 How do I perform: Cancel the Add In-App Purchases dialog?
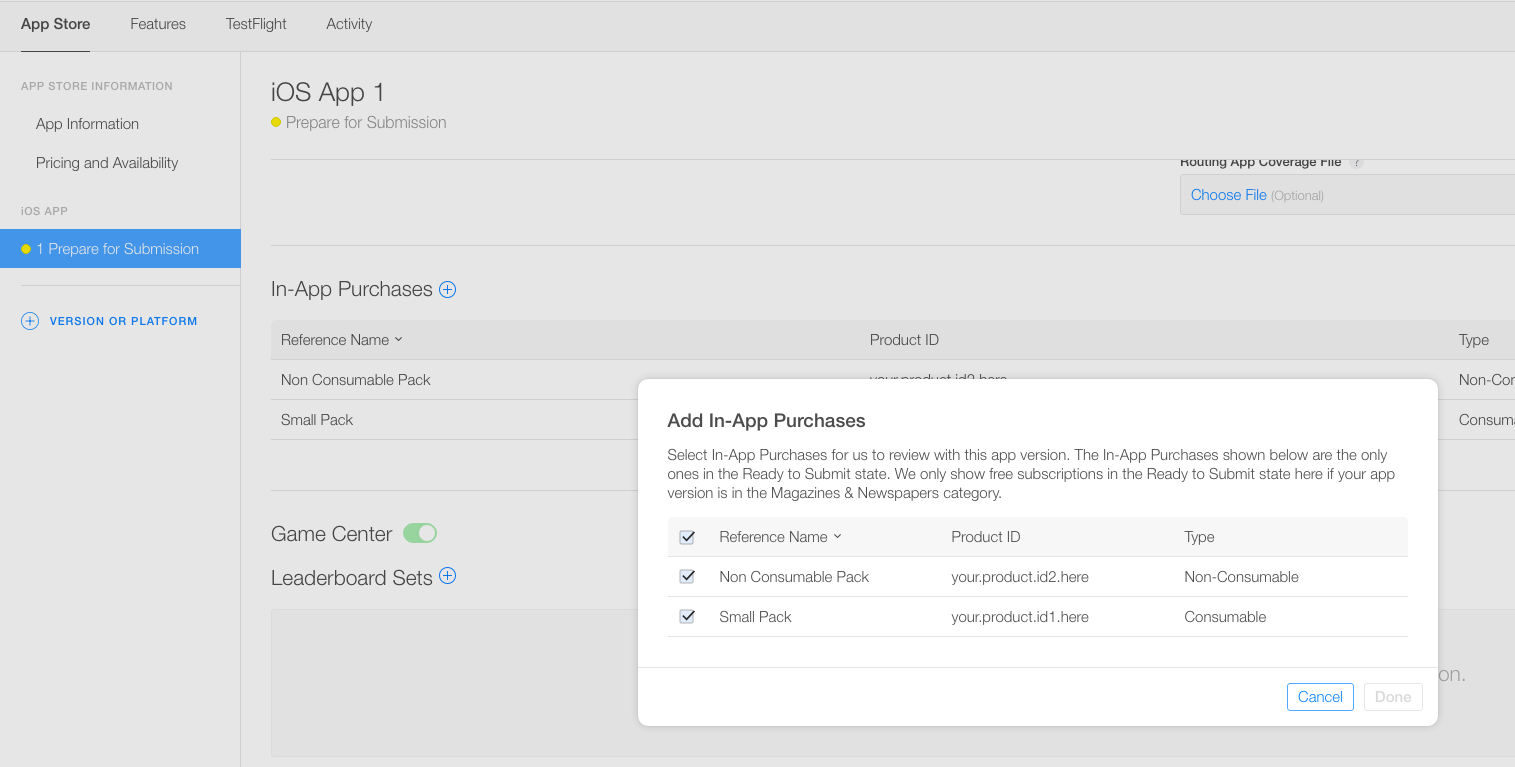tap(1320, 696)
